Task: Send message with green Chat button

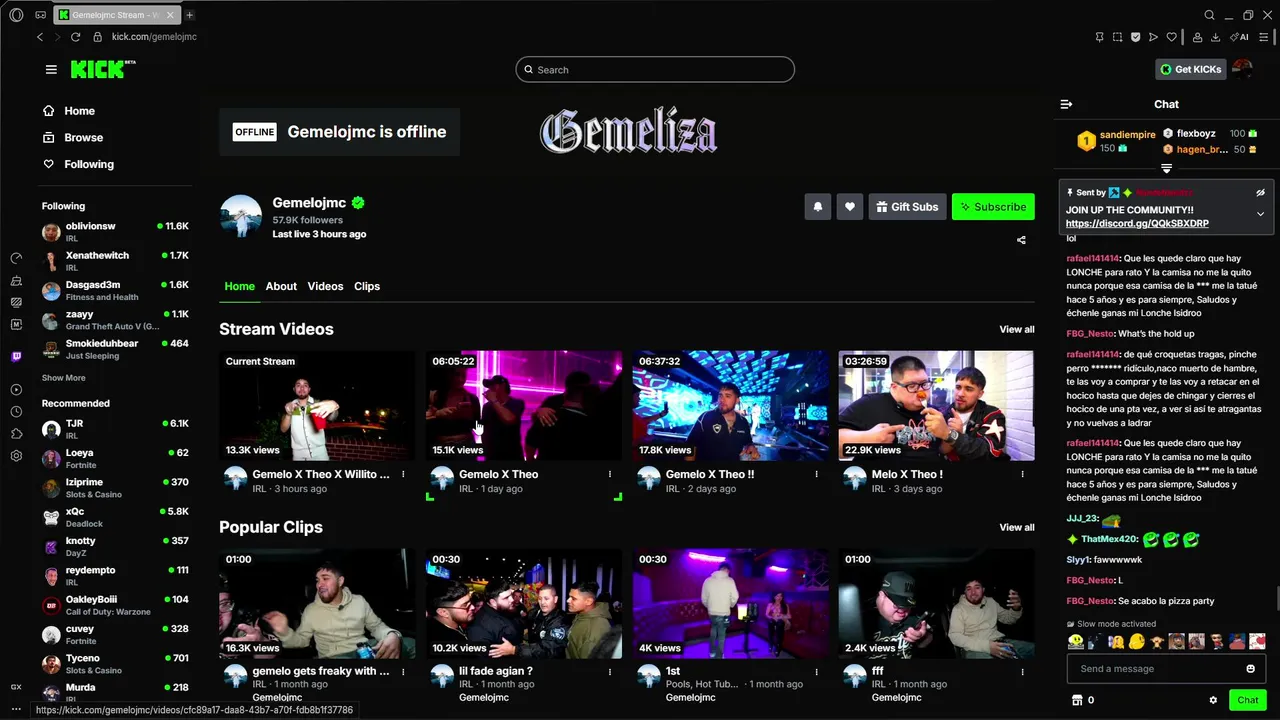Action: click(1248, 700)
